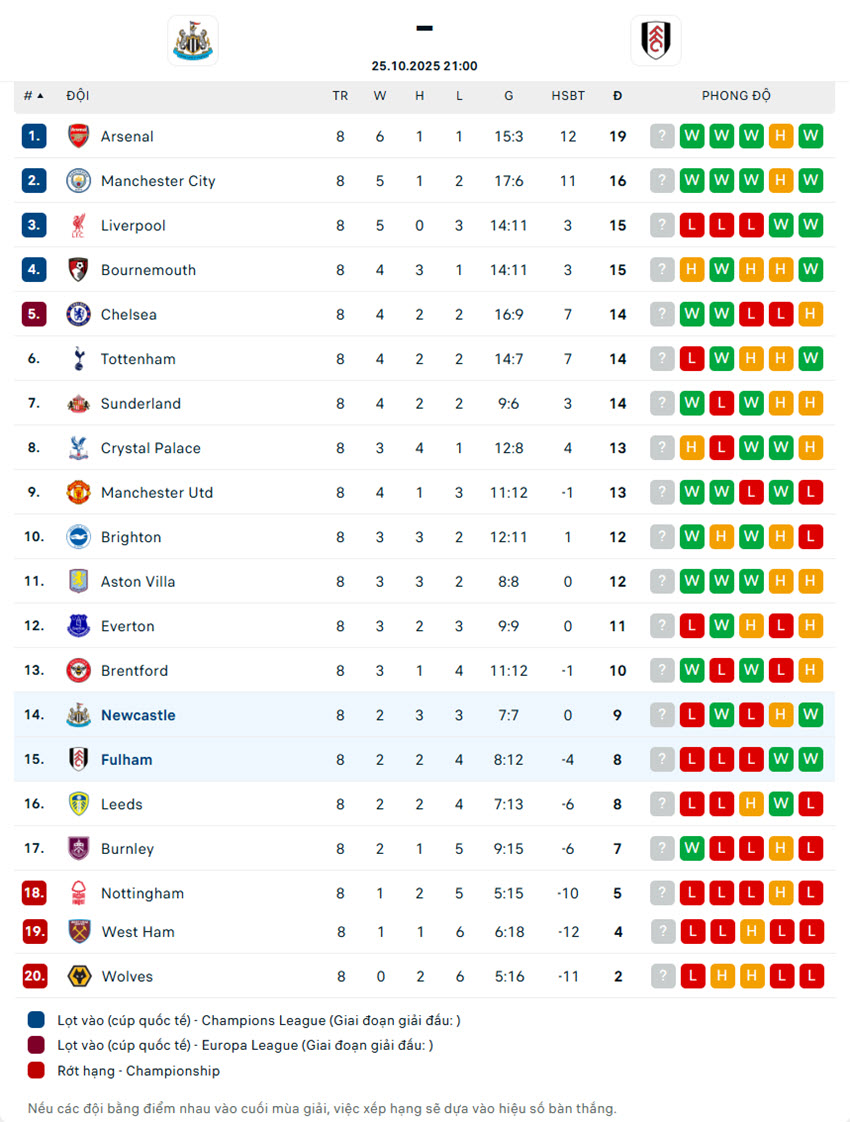Open the Arsenal club crest icon
850x1122 pixels.
[x=78, y=137]
